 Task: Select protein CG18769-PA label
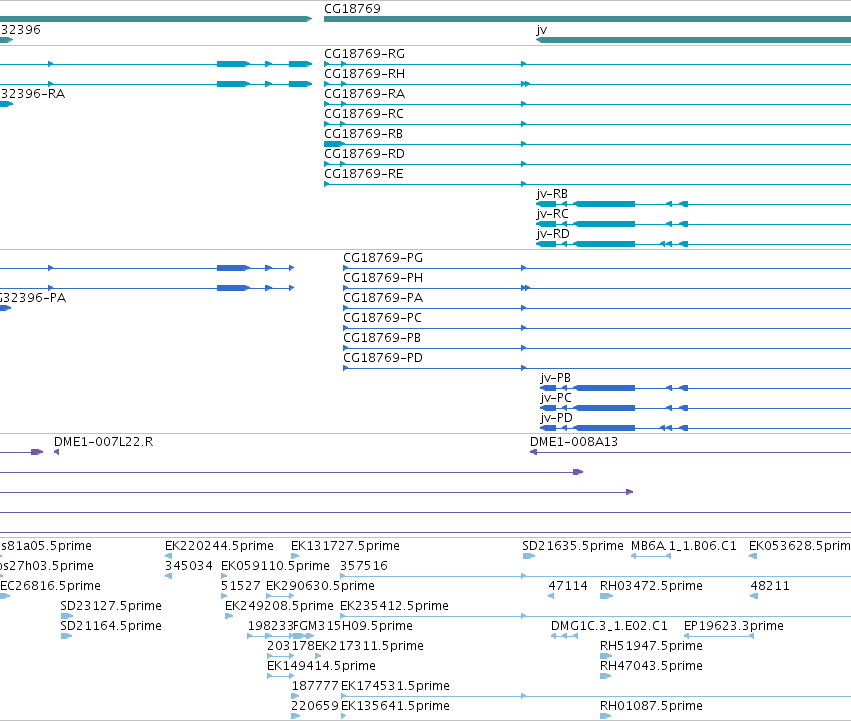(x=383, y=298)
